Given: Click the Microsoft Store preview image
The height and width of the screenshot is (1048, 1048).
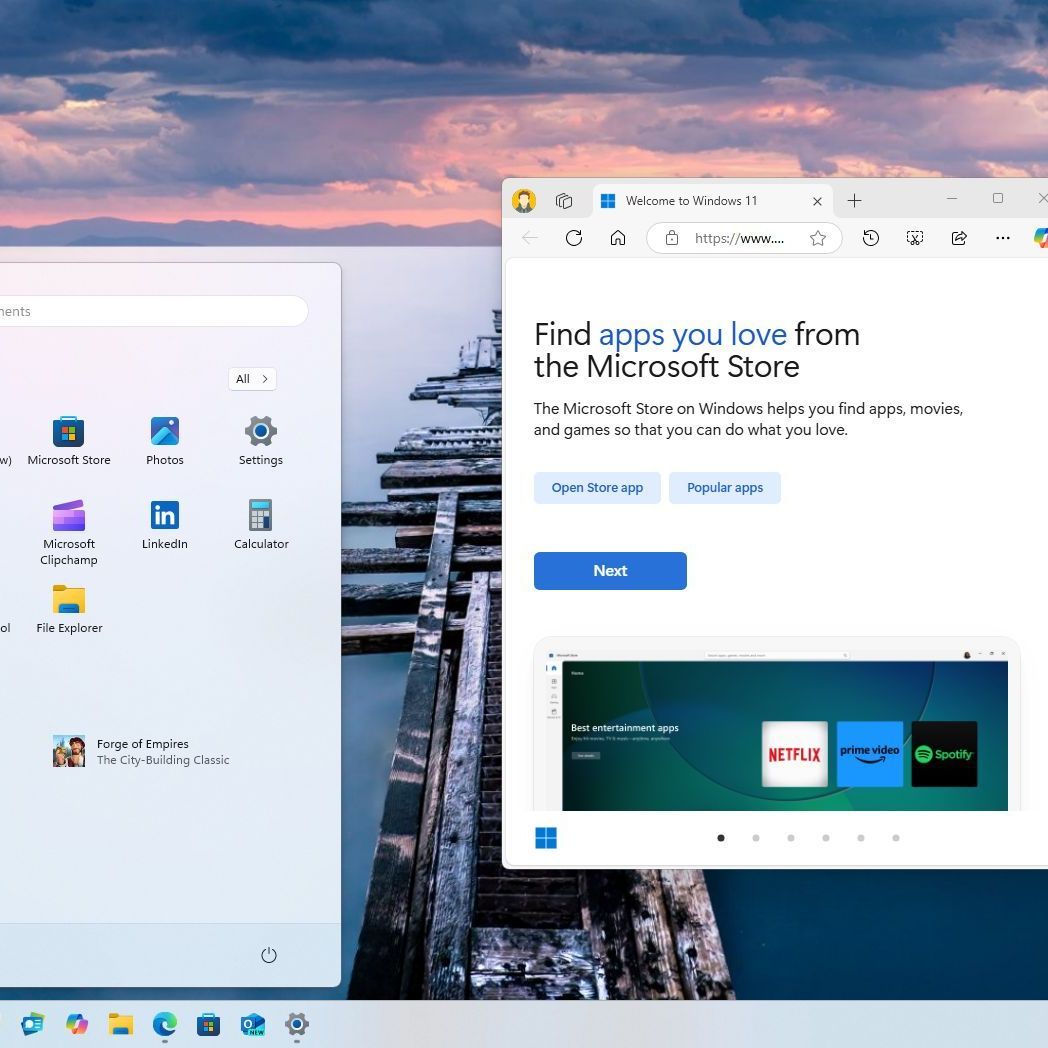Looking at the screenshot, I should pyautogui.click(x=777, y=725).
